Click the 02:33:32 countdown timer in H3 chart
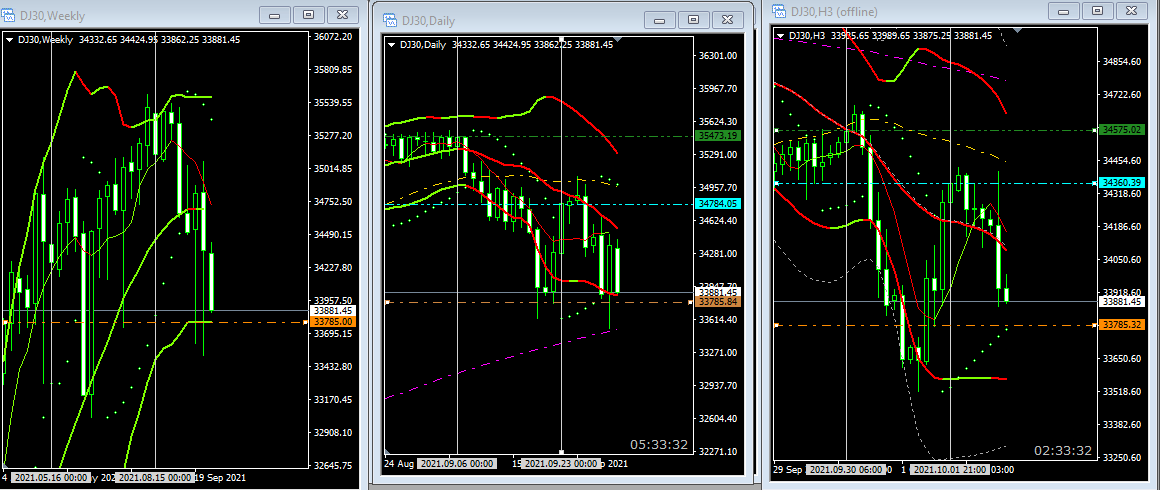 (x=1063, y=451)
